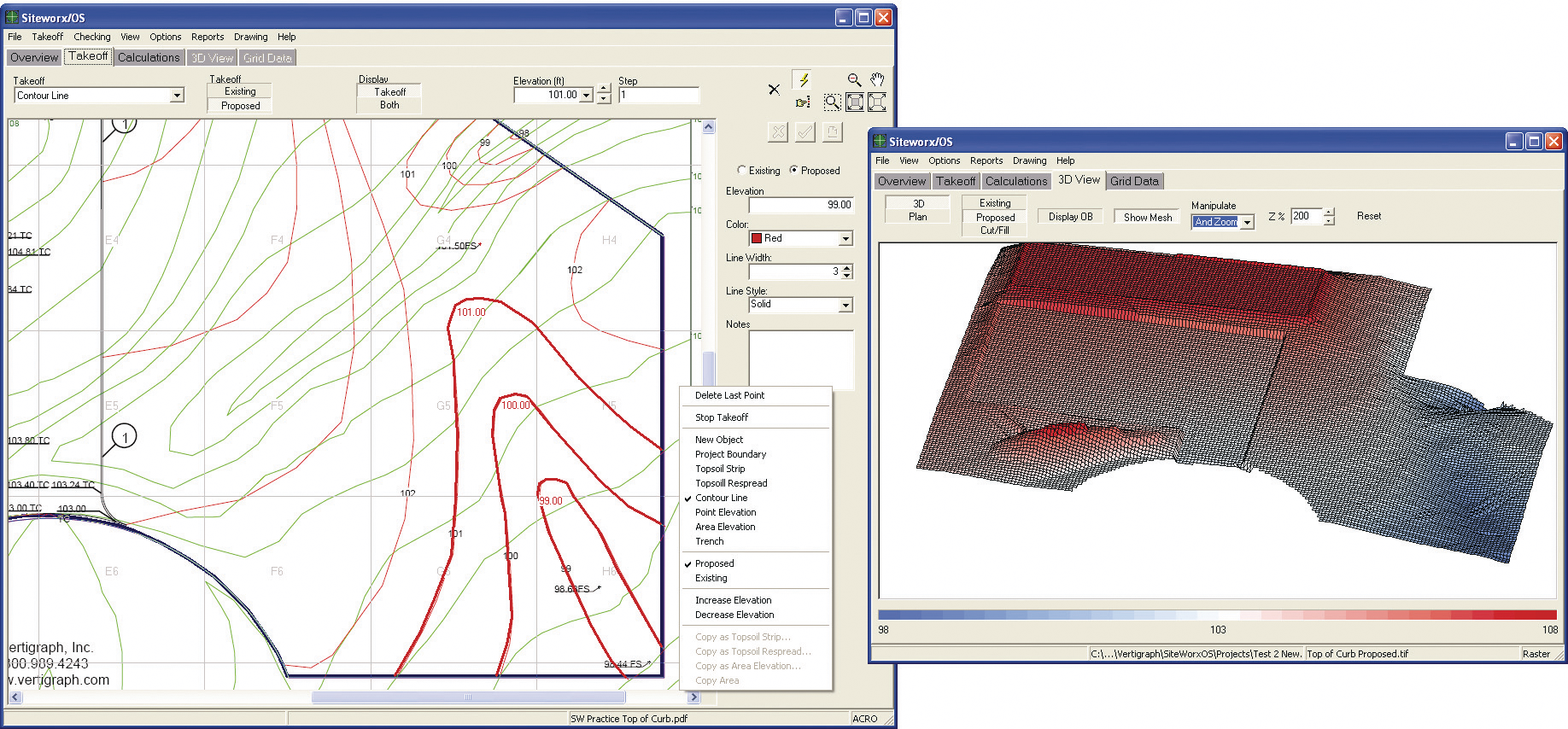Viewport: 1568px width, 729px height.
Task: Choose the zoom window magnifier with dashed box
Action: pos(832,102)
